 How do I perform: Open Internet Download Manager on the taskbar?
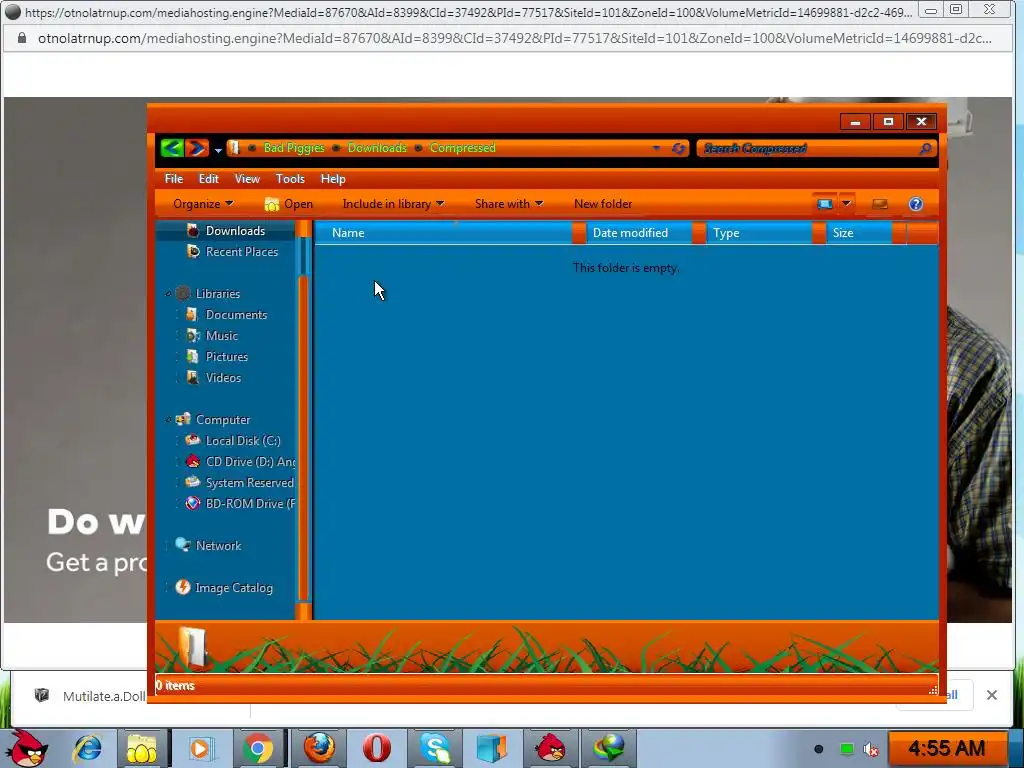point(609,748)
